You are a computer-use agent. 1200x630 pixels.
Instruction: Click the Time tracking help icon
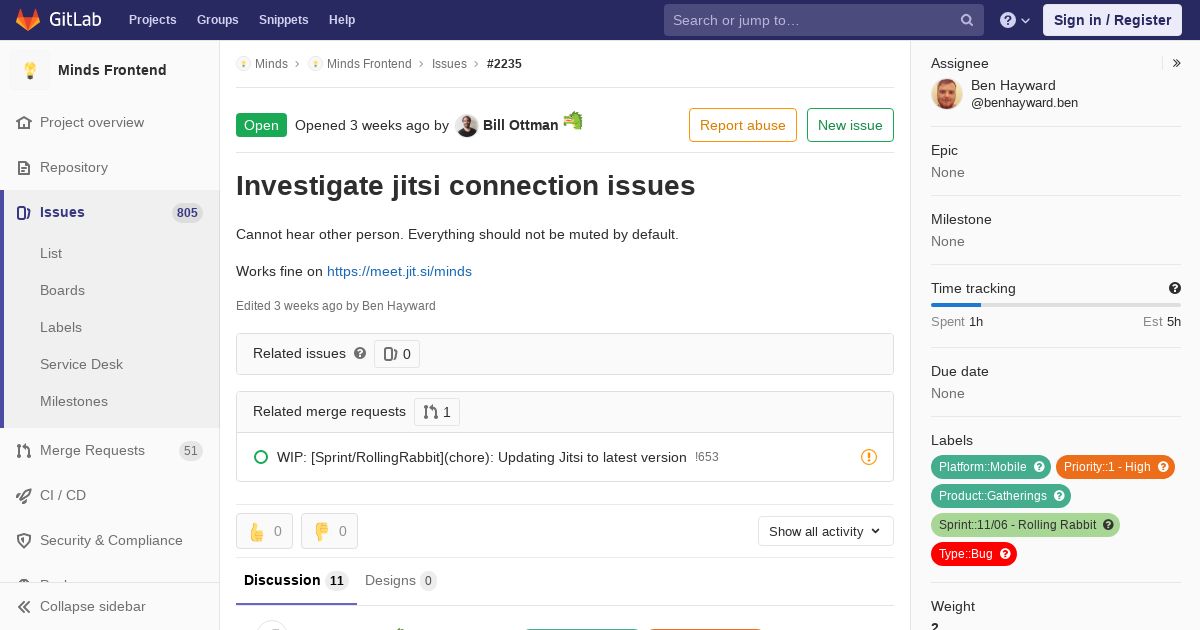point(1175,288)
